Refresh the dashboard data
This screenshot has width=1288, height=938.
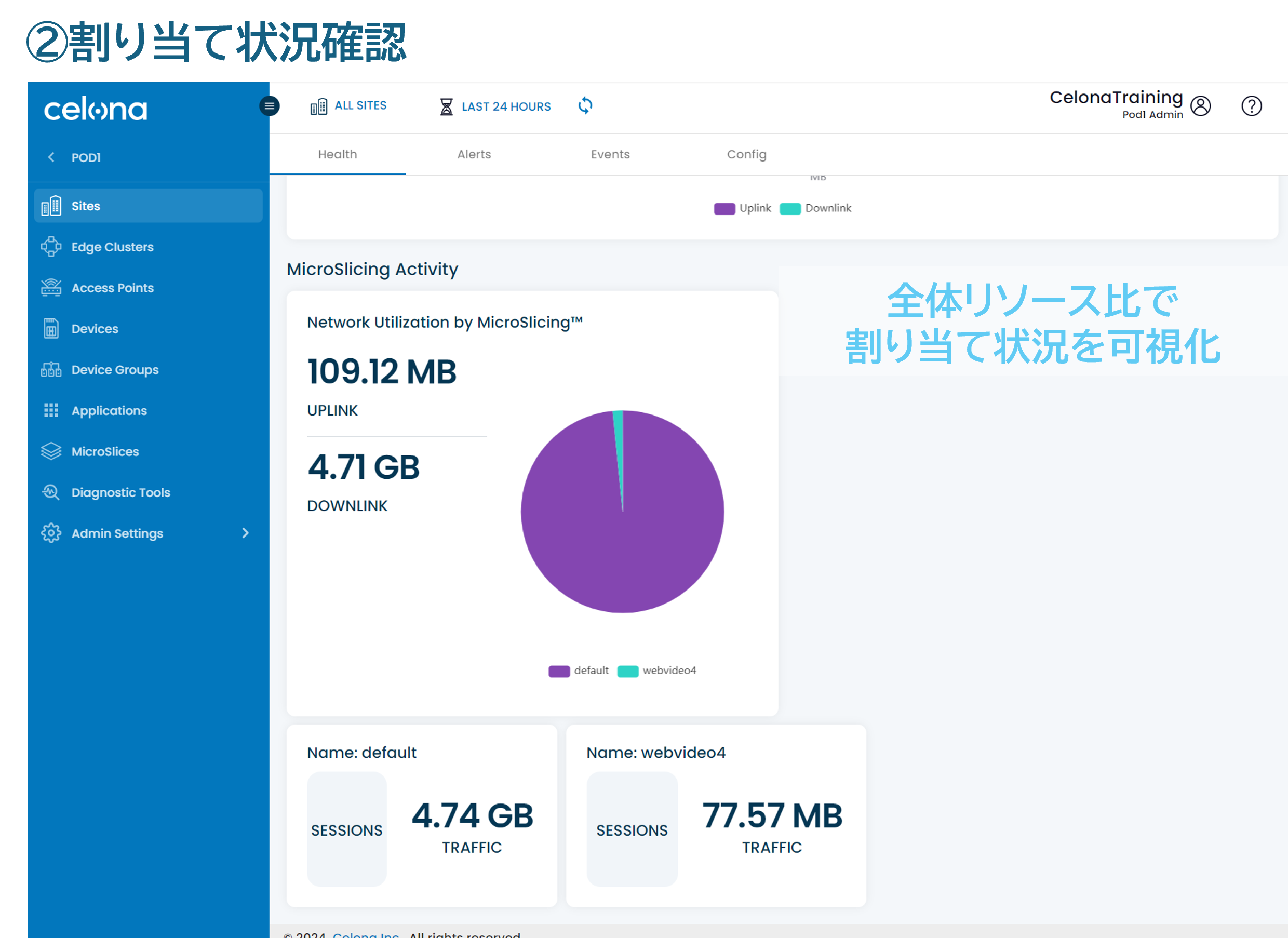click(585, 105)
